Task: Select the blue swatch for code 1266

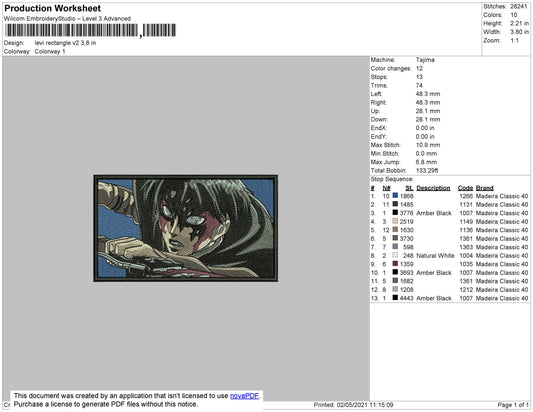Action: coord(395,196)
